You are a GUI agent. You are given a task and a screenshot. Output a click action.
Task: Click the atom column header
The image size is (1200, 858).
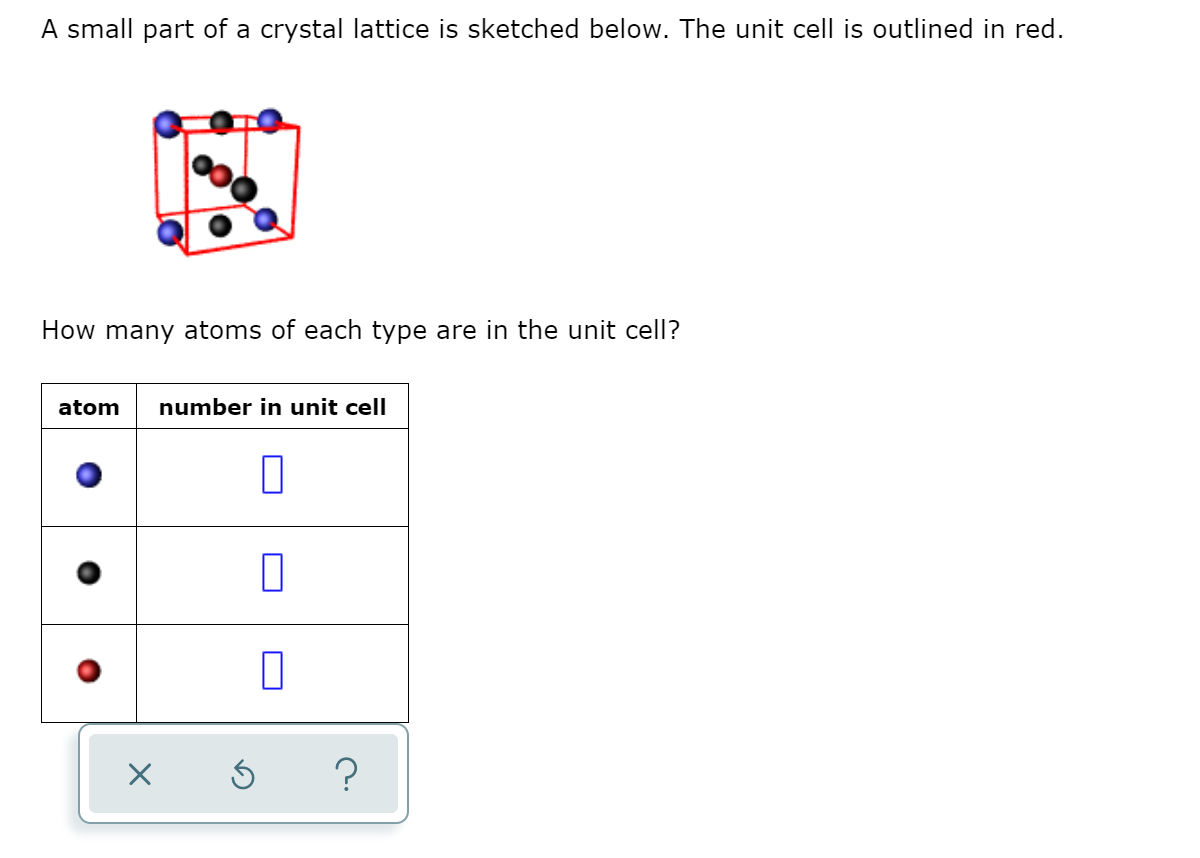pyautogui.click(x=88, y=407)
